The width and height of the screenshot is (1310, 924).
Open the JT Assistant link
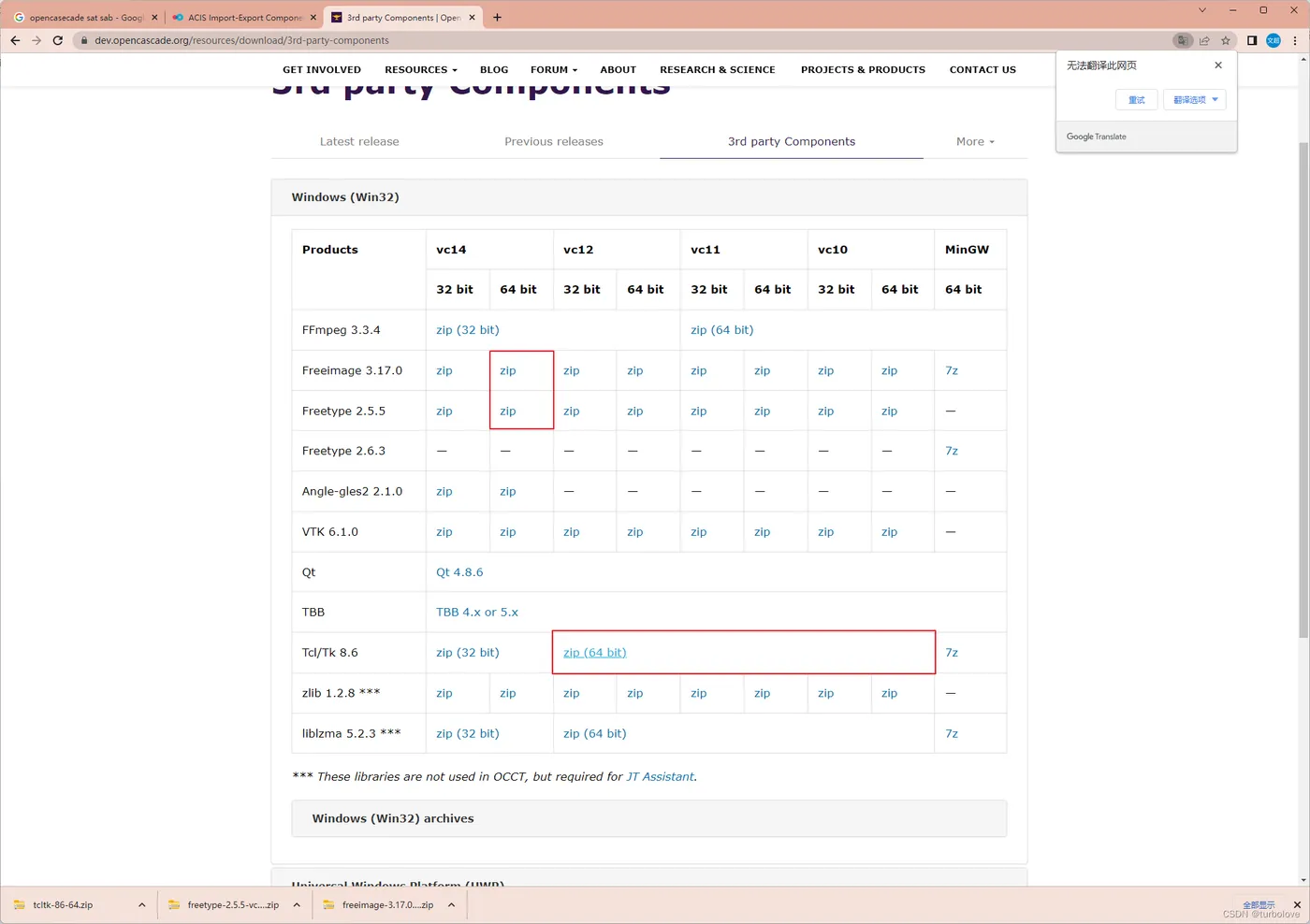pos(661,777)
